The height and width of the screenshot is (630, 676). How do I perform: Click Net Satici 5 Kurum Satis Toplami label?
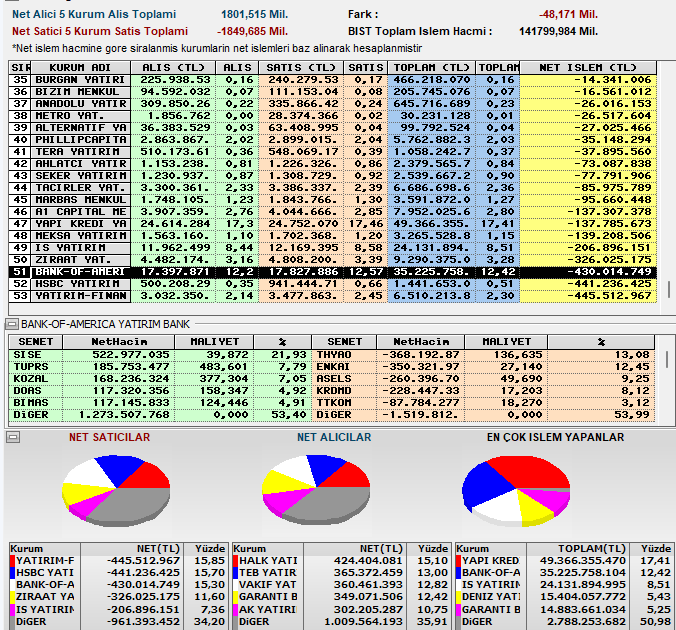[100, 31]
